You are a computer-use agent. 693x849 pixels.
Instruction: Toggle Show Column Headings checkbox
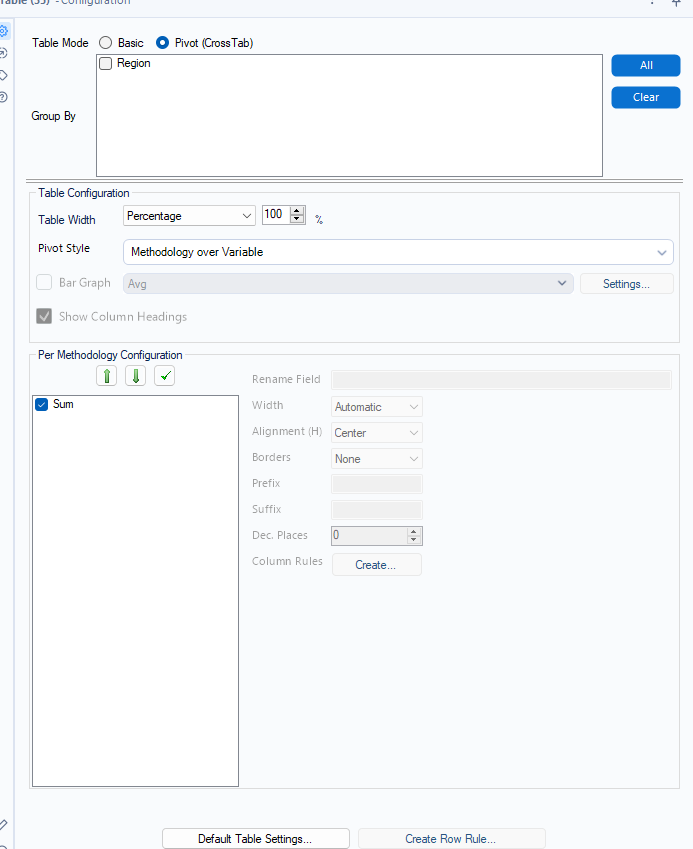pos(44,316)
